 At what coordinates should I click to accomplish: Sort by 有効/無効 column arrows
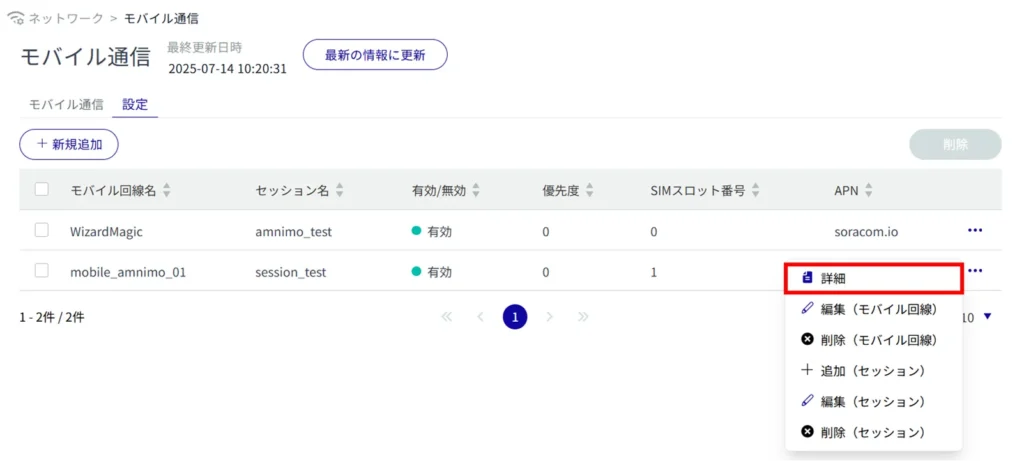coord(476,190)
